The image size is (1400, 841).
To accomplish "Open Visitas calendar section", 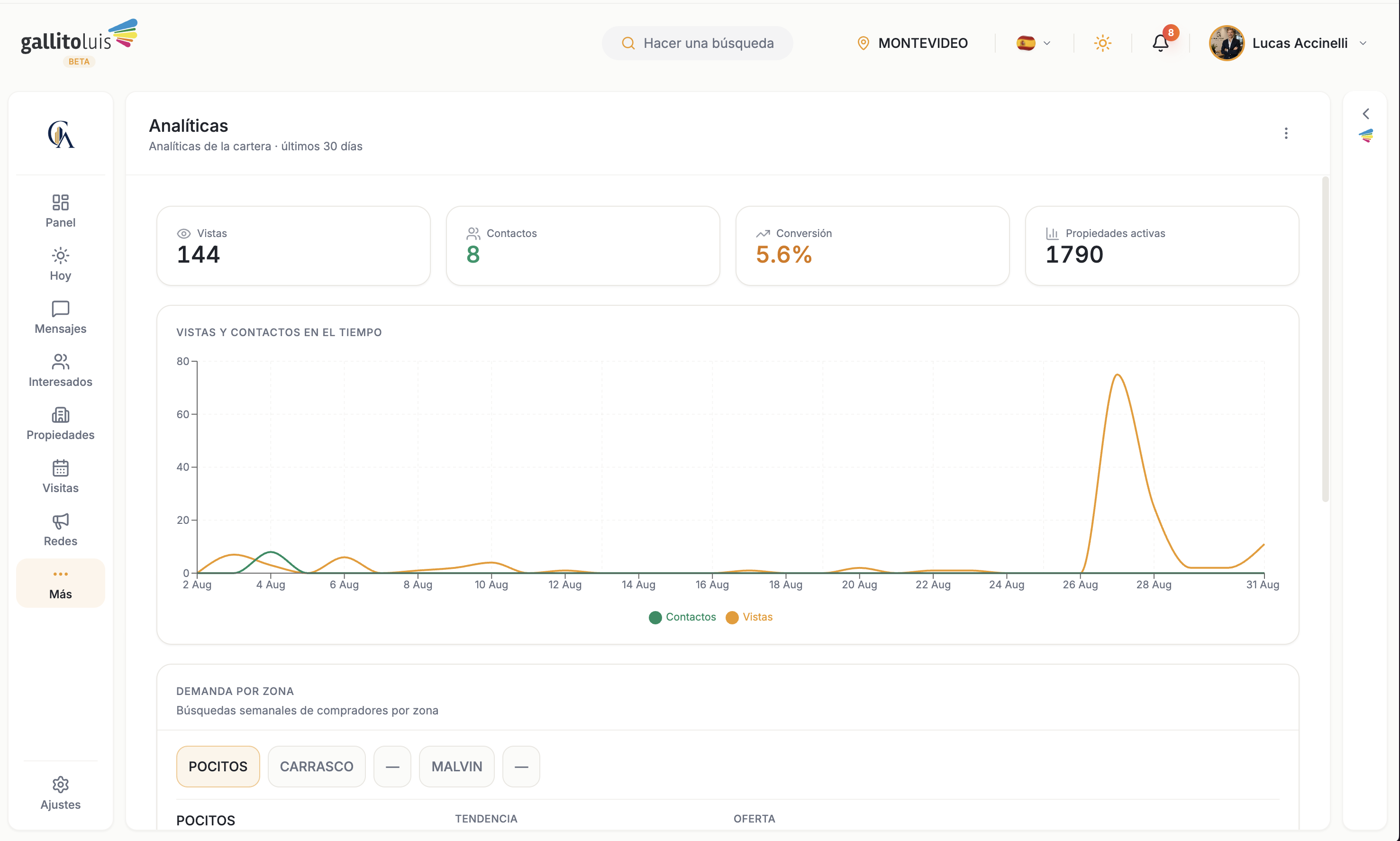I will click(60, 476).
